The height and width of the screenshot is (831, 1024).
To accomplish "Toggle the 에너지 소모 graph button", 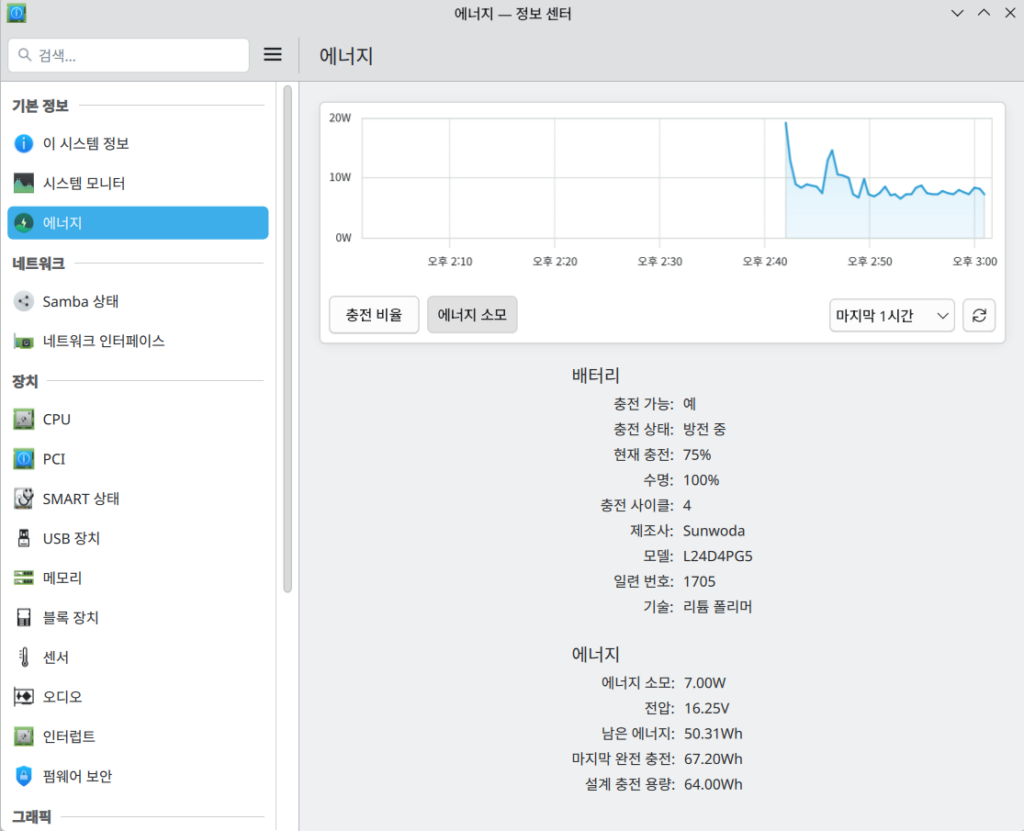I will pos(472,315).
